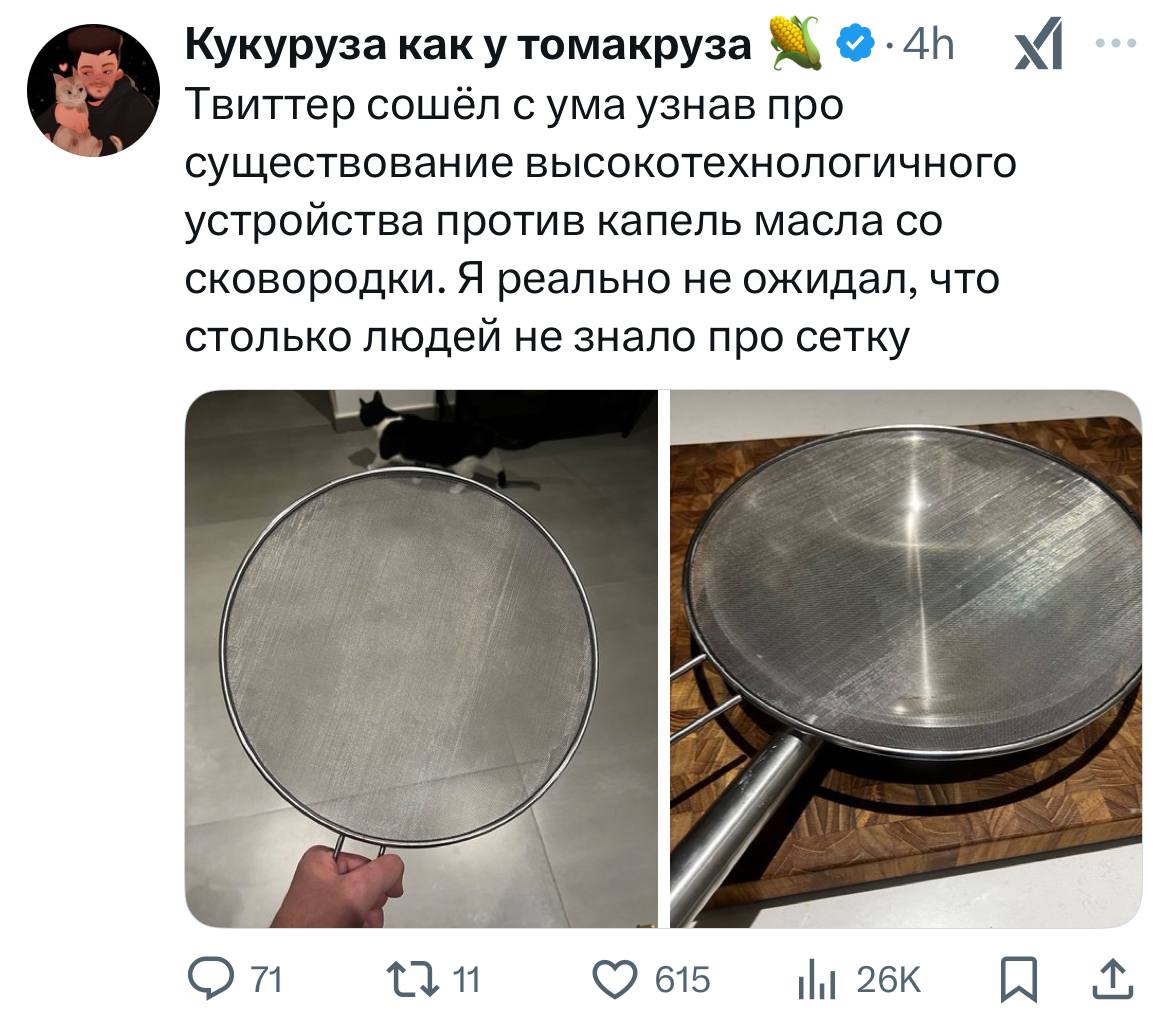This screenshot has height=1032, width=1170.
Task: Open the view analytics bar icon
Action: (x=816, y=980)
